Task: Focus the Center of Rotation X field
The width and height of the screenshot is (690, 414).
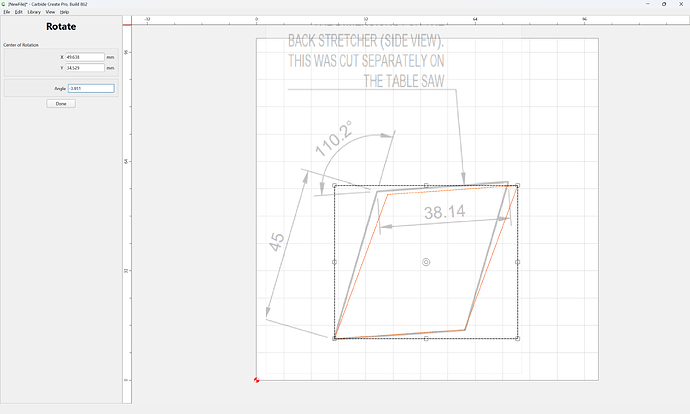Action: click(85, 57)
